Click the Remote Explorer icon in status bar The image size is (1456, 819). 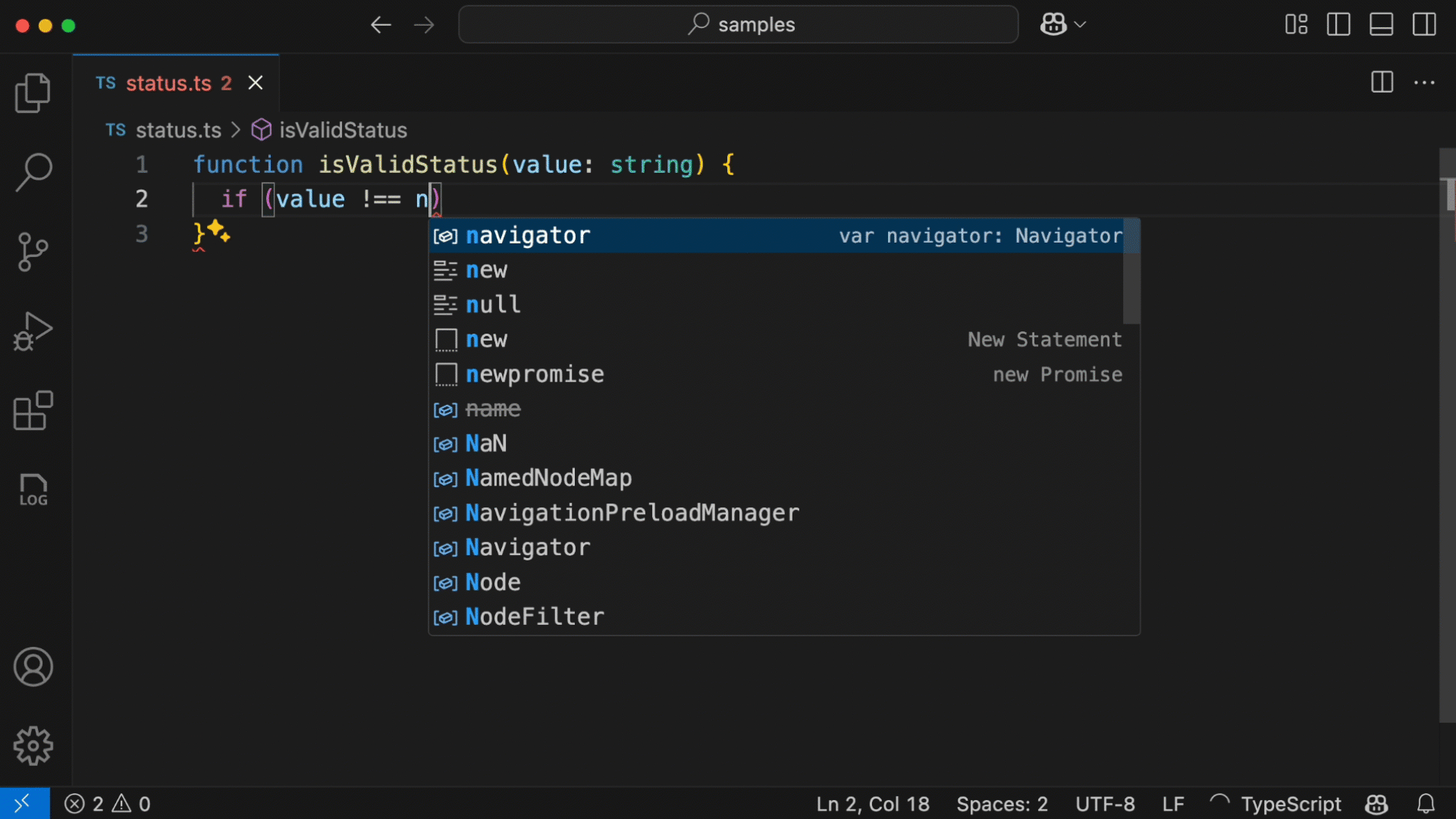(21, 803)
